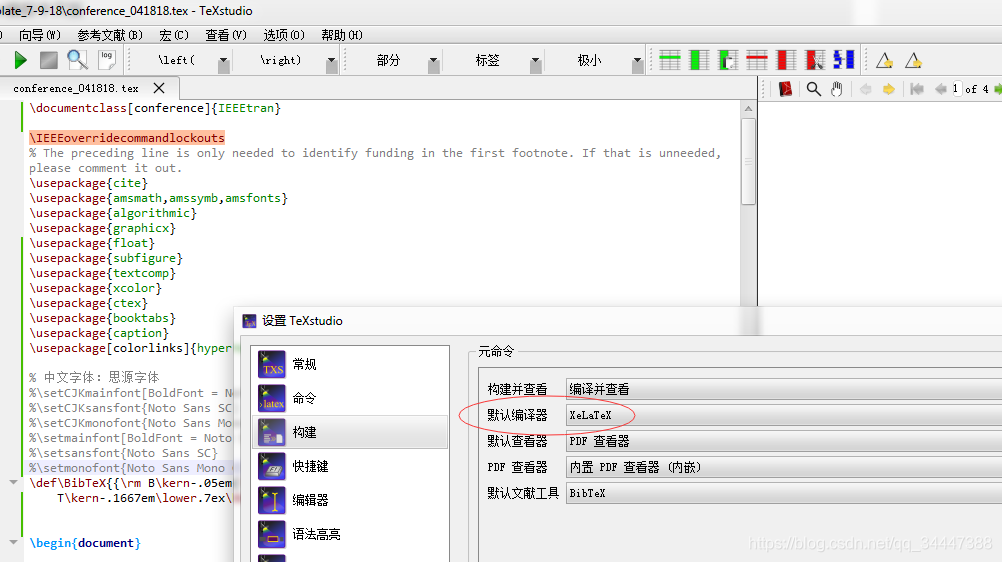
Task: Open 默认查看器 PDF 查看器 combo box
Action: (x=783, y=441)
